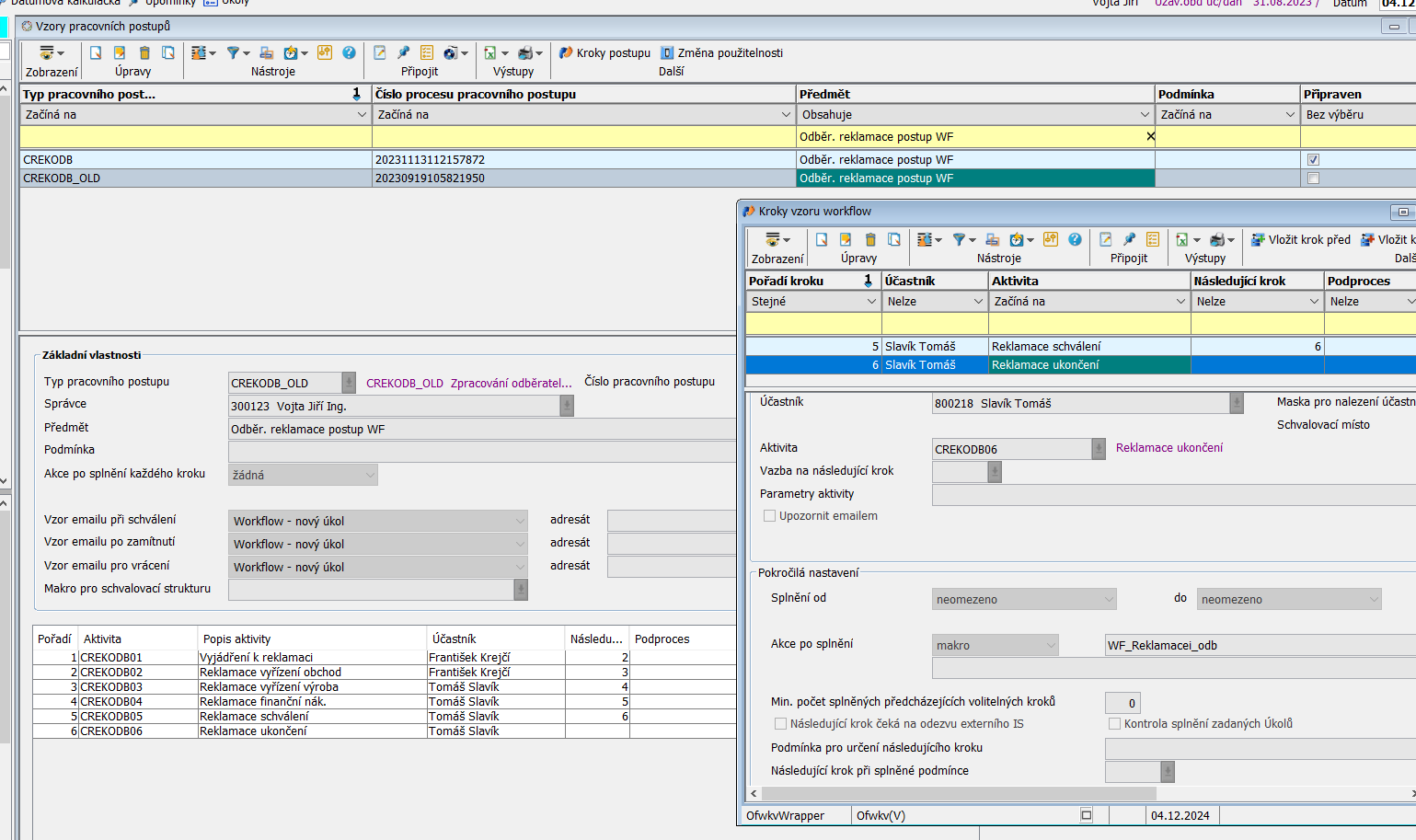Enable the Upozornit emailem checkbox
Viewport: 1416px width, 840px height.
770,516
